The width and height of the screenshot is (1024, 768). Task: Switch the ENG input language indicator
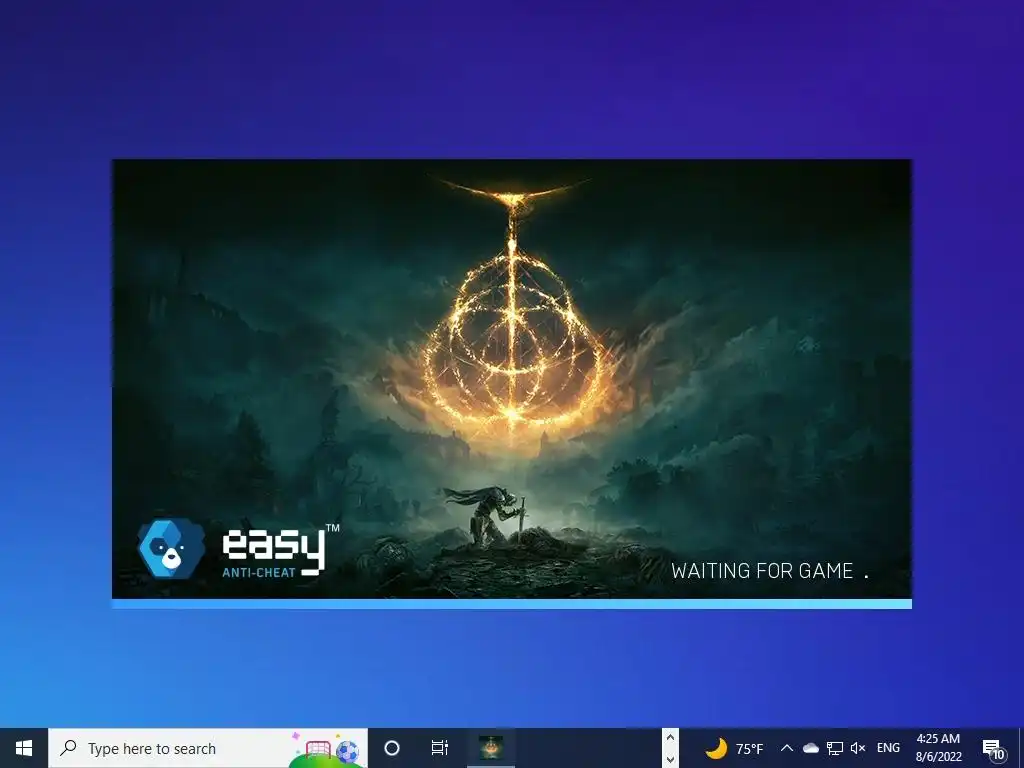[888, 748]
